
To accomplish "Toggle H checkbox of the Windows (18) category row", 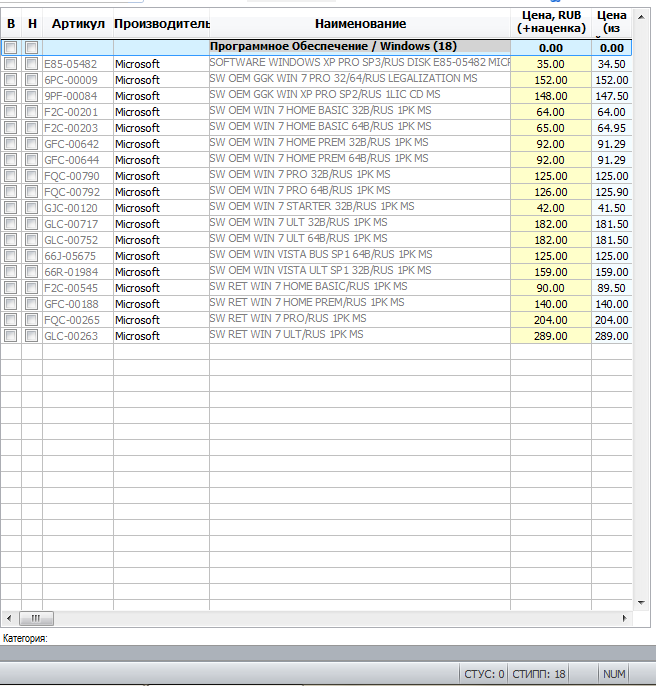I will click(x=32, y=47).
